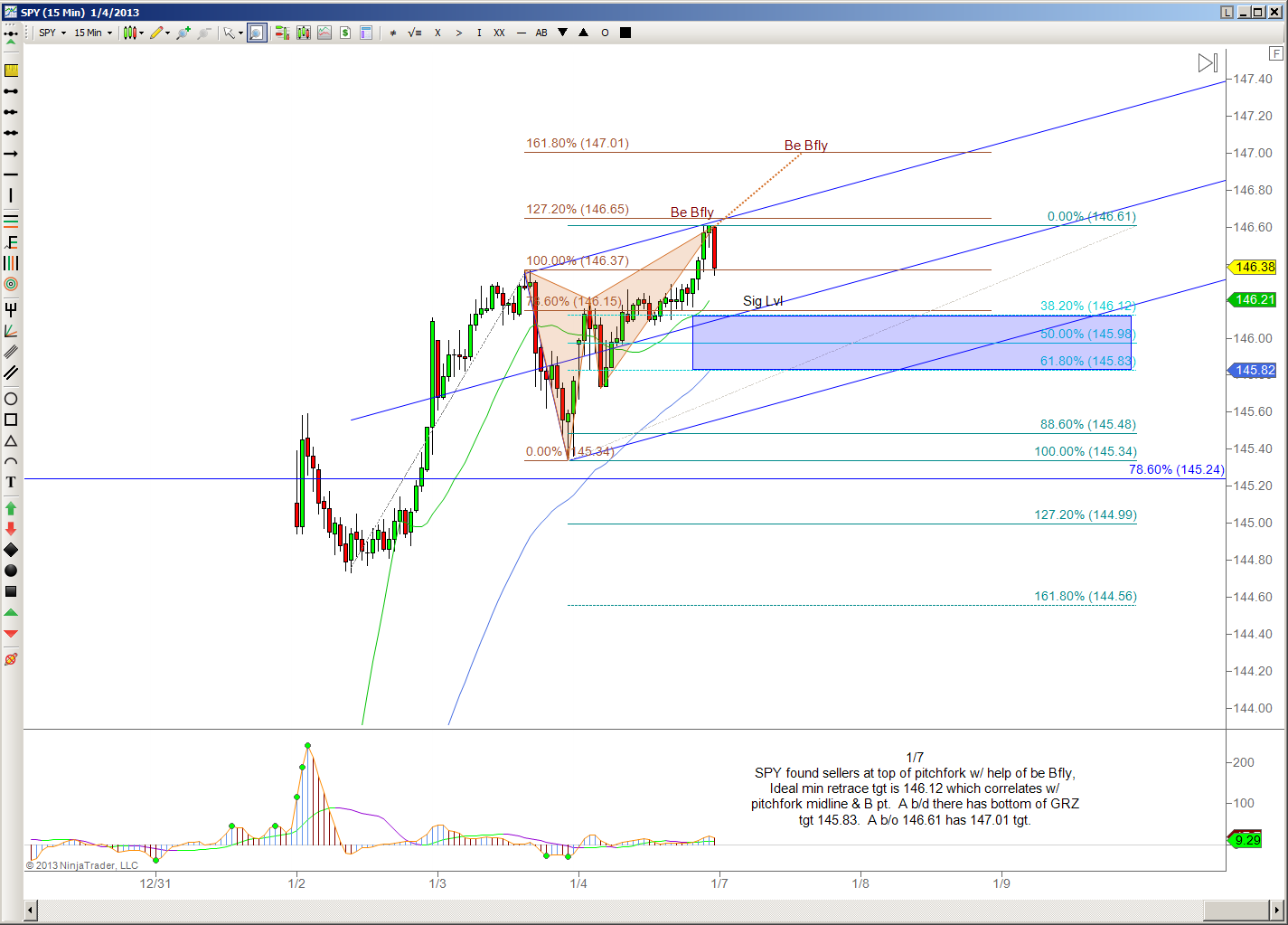Open the drawing pencil tools menu
This screenshot has height=925, width=1288.
pos(160,33)
